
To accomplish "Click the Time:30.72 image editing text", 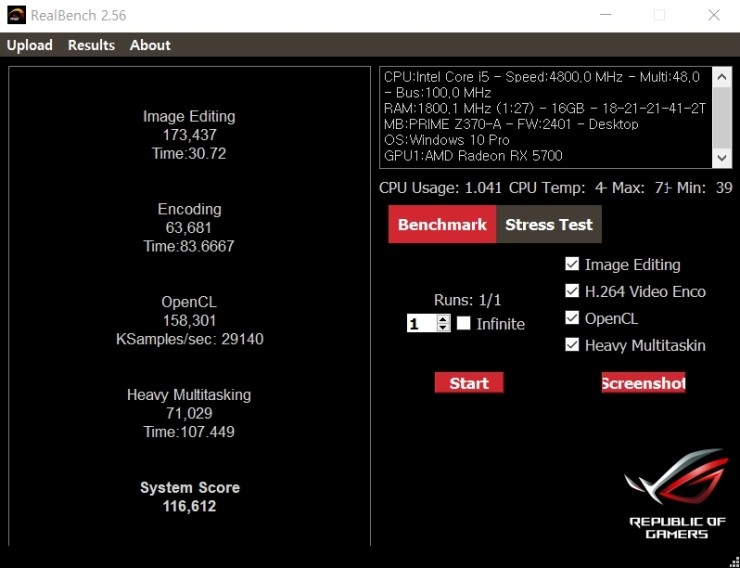I will [x=189, y=154].
